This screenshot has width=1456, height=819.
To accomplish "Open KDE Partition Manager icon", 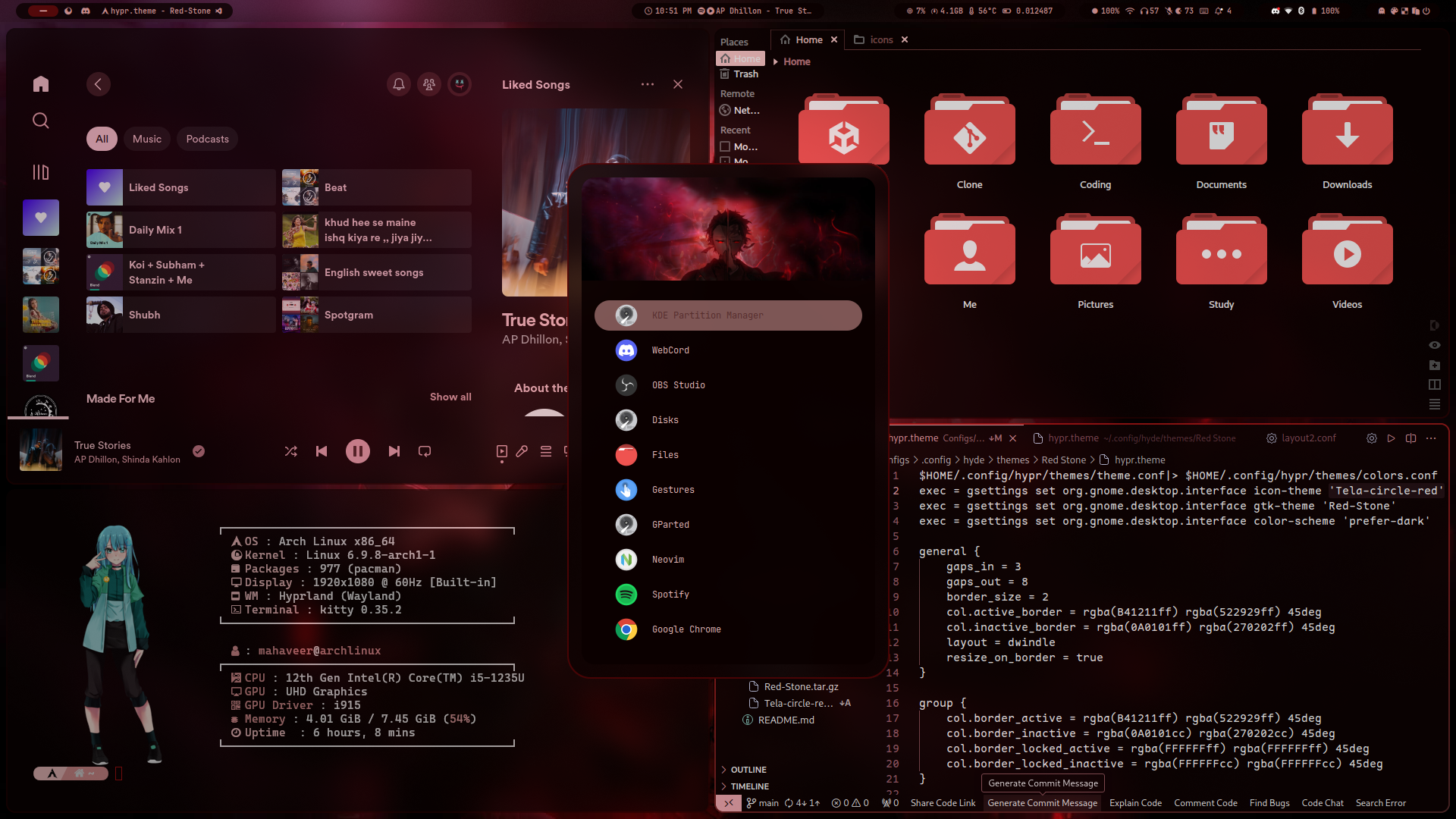I will coord(626,315).
